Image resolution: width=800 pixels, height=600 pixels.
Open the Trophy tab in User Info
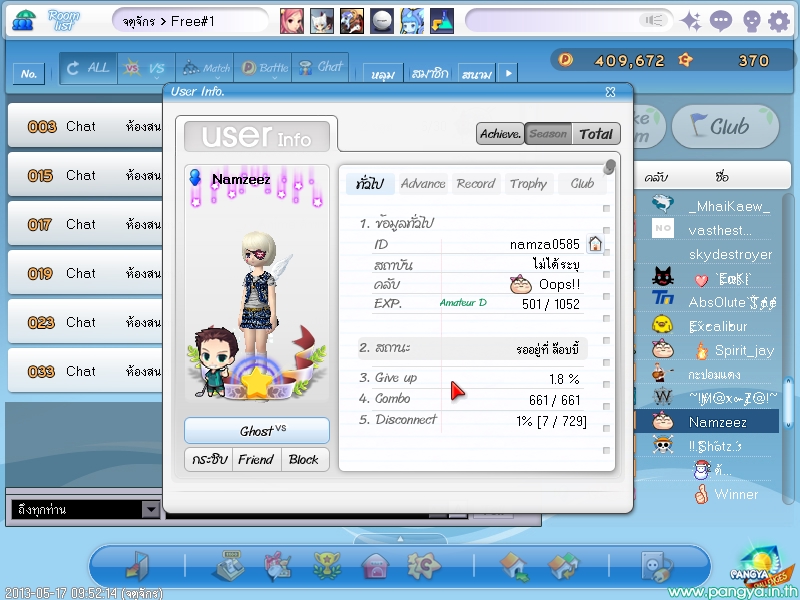click(528, 184)
